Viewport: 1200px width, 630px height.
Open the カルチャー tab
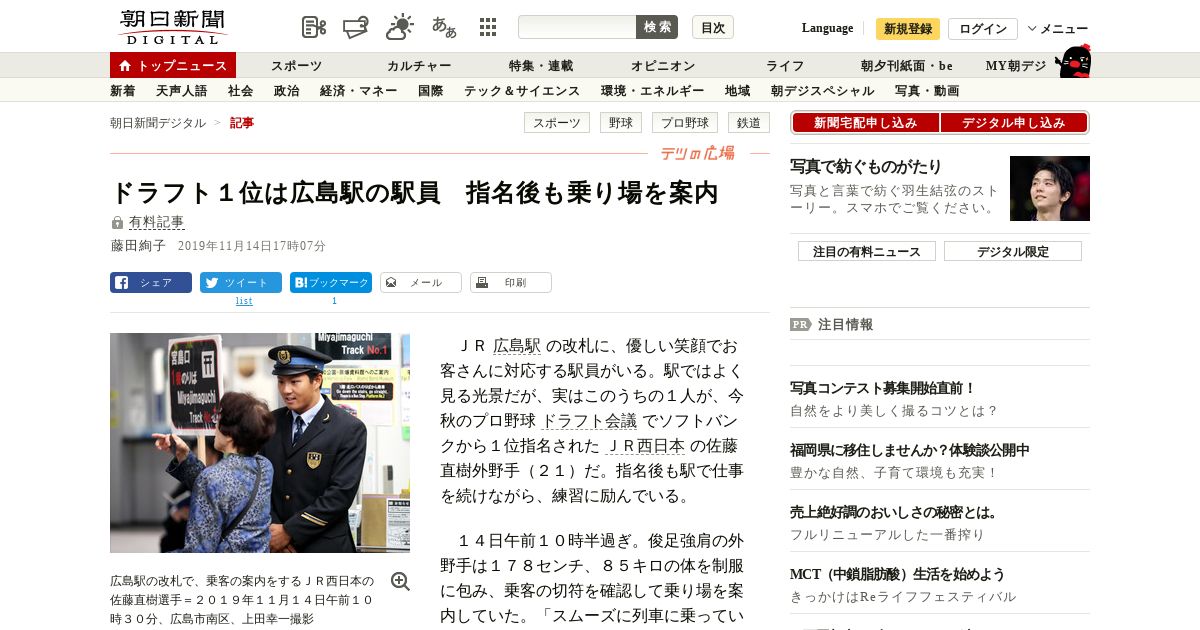pos(419,66)
